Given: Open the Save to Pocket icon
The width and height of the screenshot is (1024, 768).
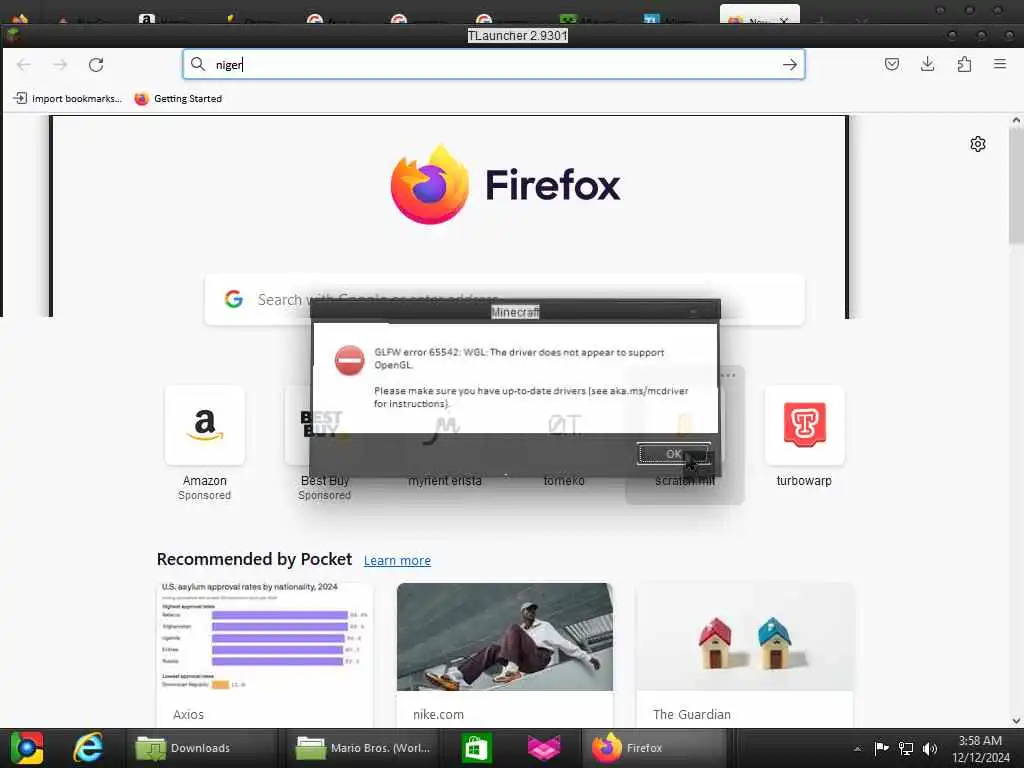Looking at the screenshot, I should [x=891, y=64].
